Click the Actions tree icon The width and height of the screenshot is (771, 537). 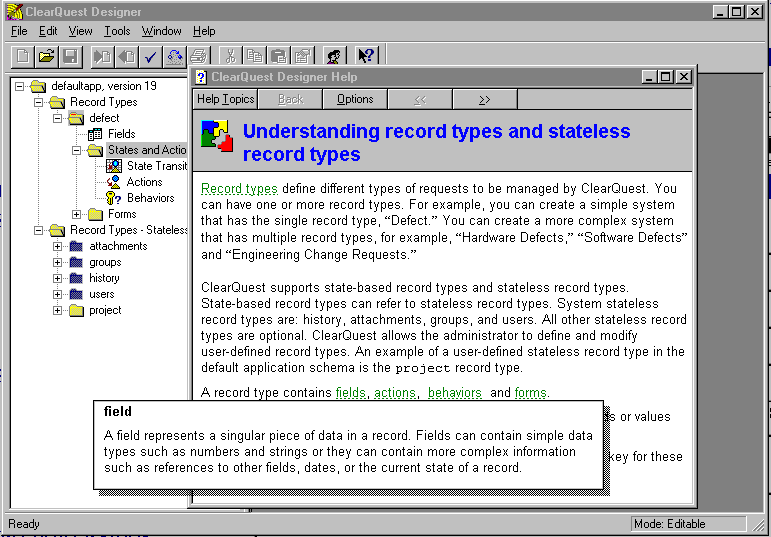[114, 182]
